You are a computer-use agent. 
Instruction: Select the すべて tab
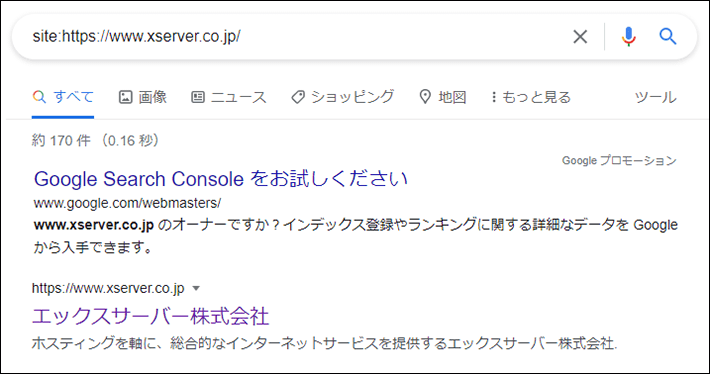click(63, 97)
